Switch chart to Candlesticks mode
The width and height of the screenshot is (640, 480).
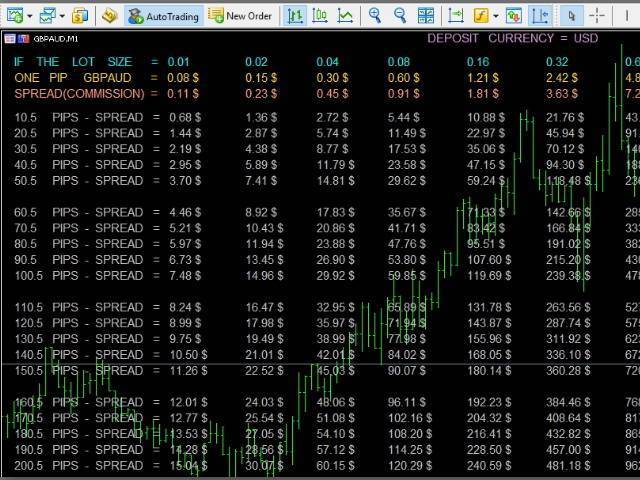point(320,15)
